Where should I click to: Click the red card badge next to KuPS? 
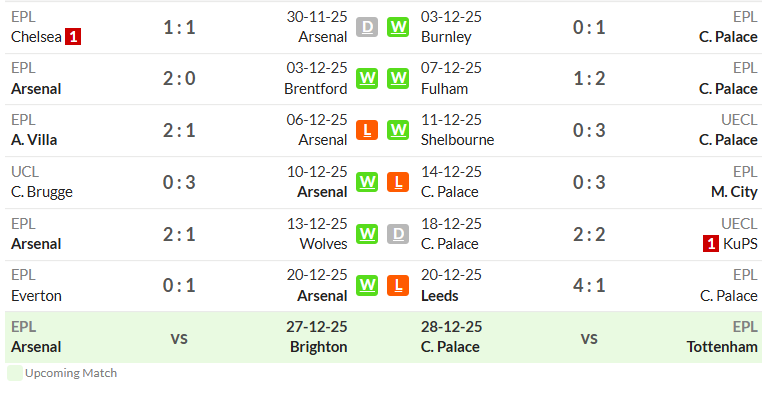click(710, 244)
